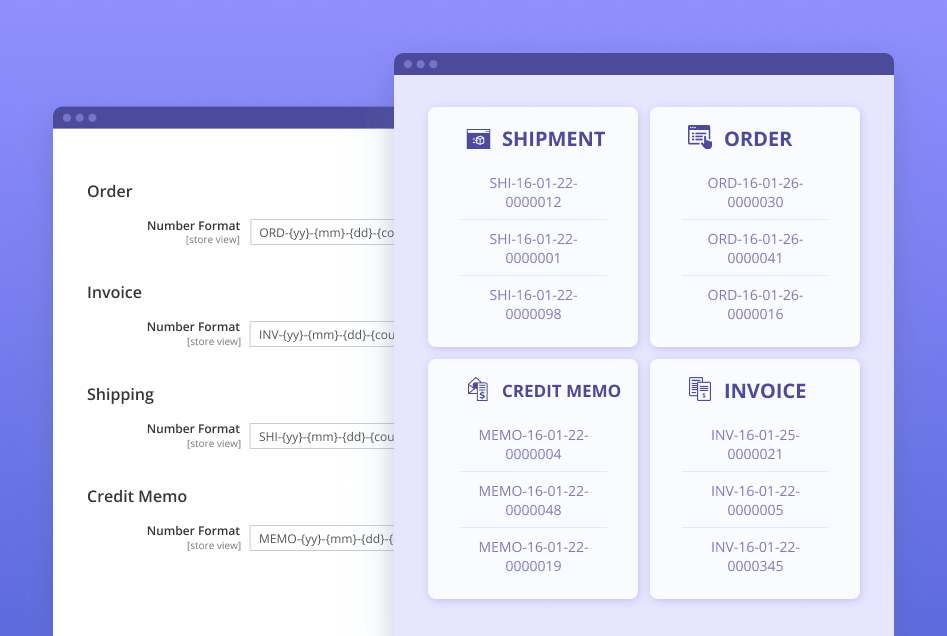Click the [store view] label under Shipping
The image size is (947, 636).
point(214,444)
